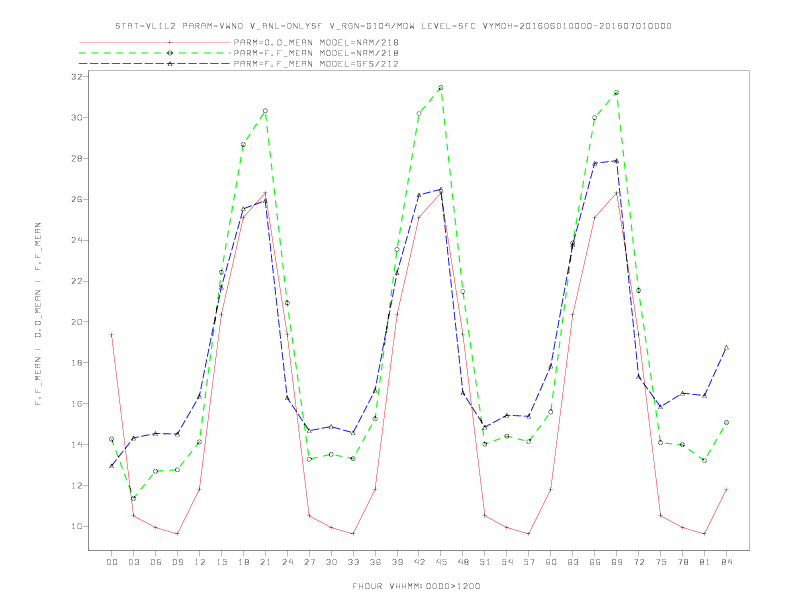Click the blue triangle point at hour 00
This screenshot has height=612, width=792.
click(x=112, y=466)
